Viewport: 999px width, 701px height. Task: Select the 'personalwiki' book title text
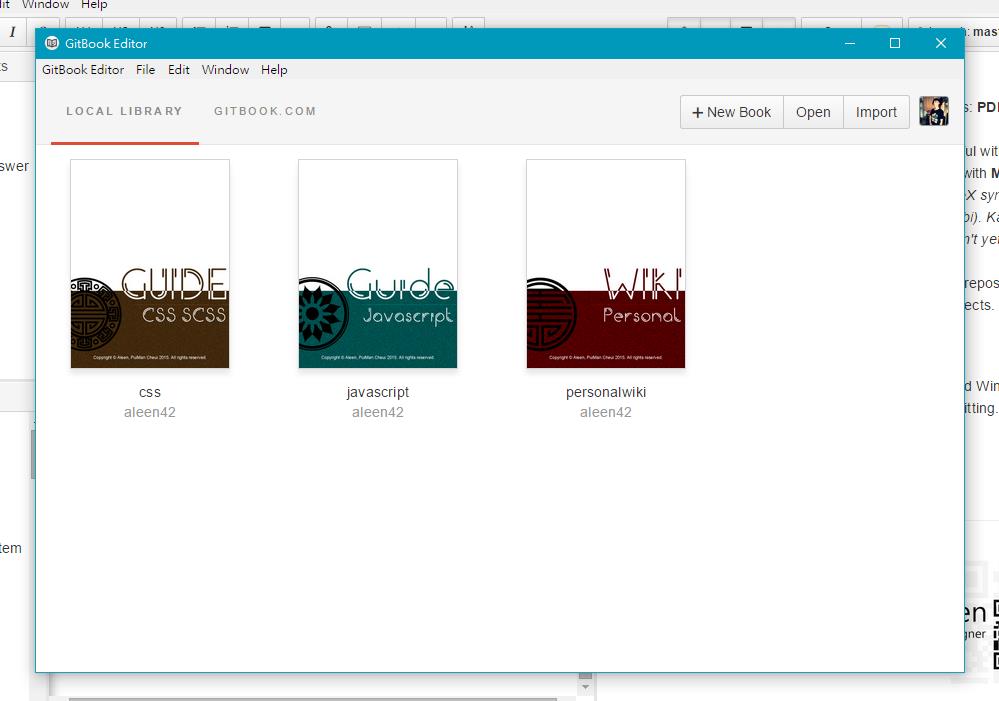click(x=606, y=393)
